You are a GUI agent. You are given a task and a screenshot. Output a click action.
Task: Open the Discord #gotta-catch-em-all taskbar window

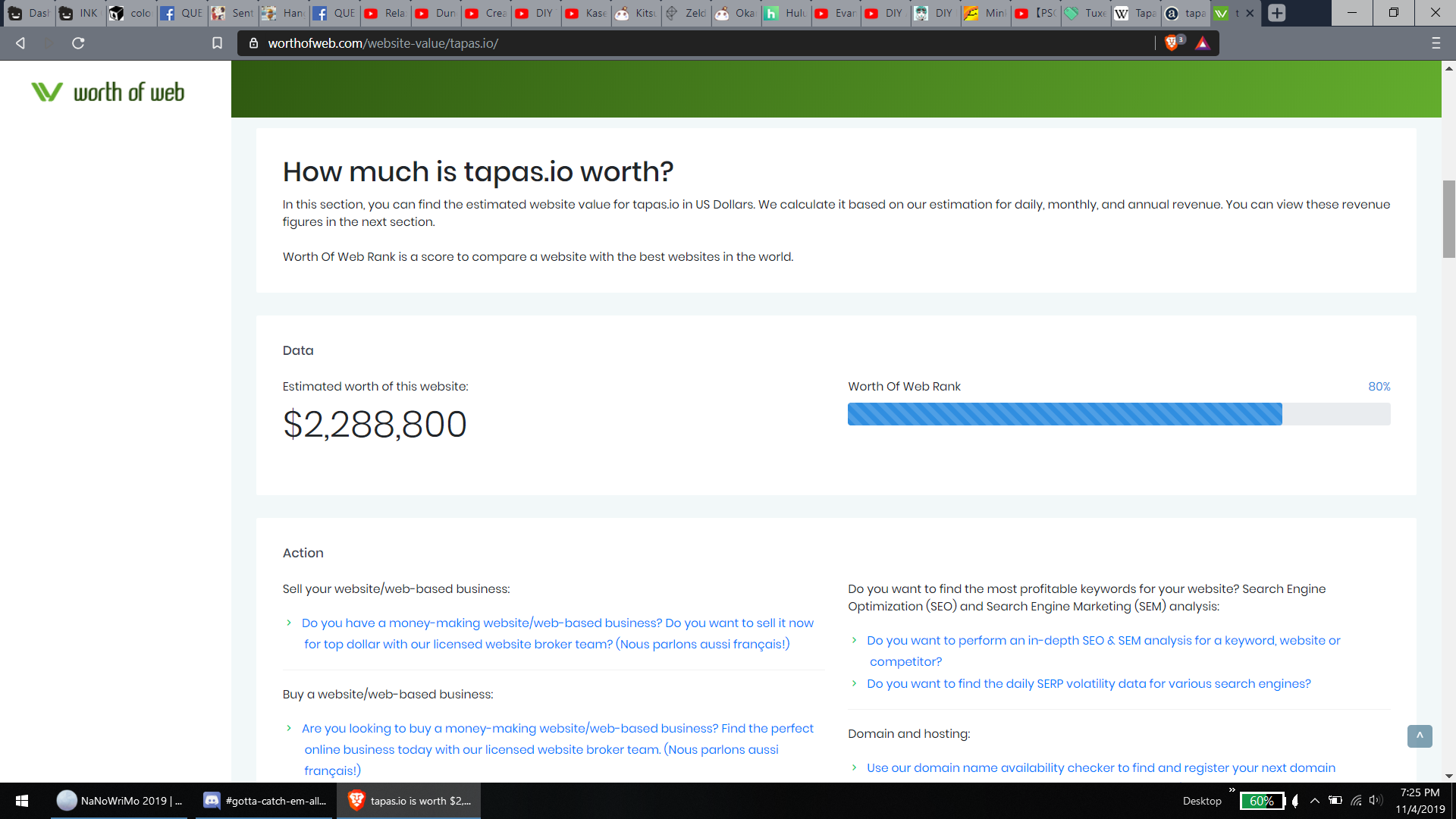pyautogui.click(x=265, y=801)
